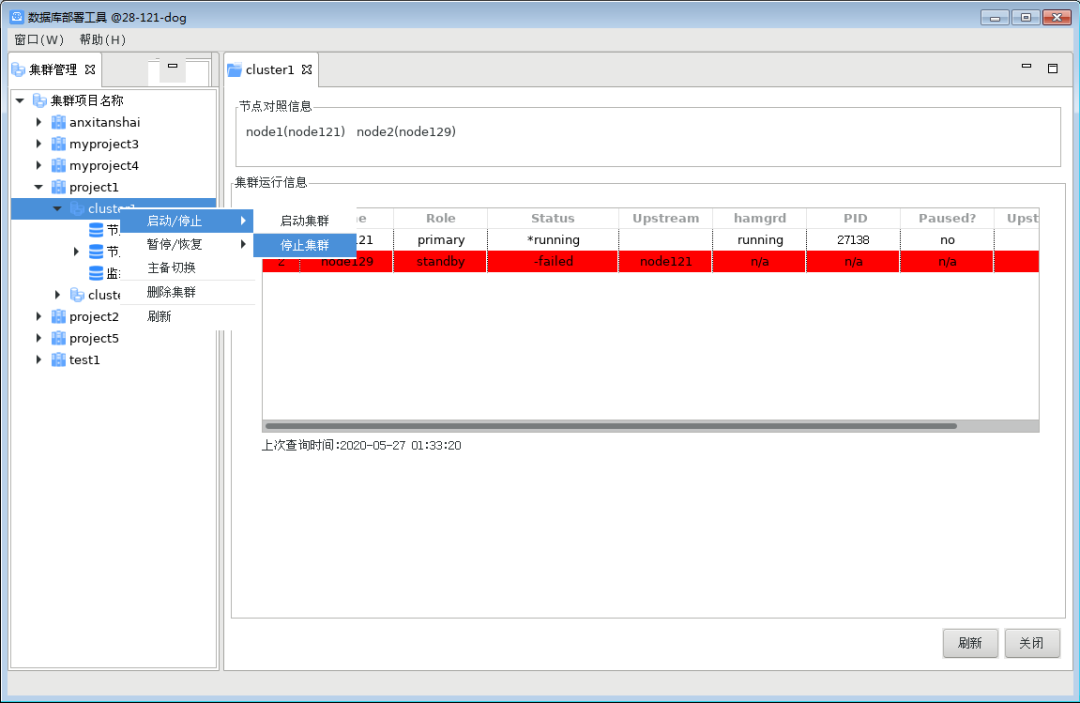Click the 集群项目名称 root icon

(39, 101)
